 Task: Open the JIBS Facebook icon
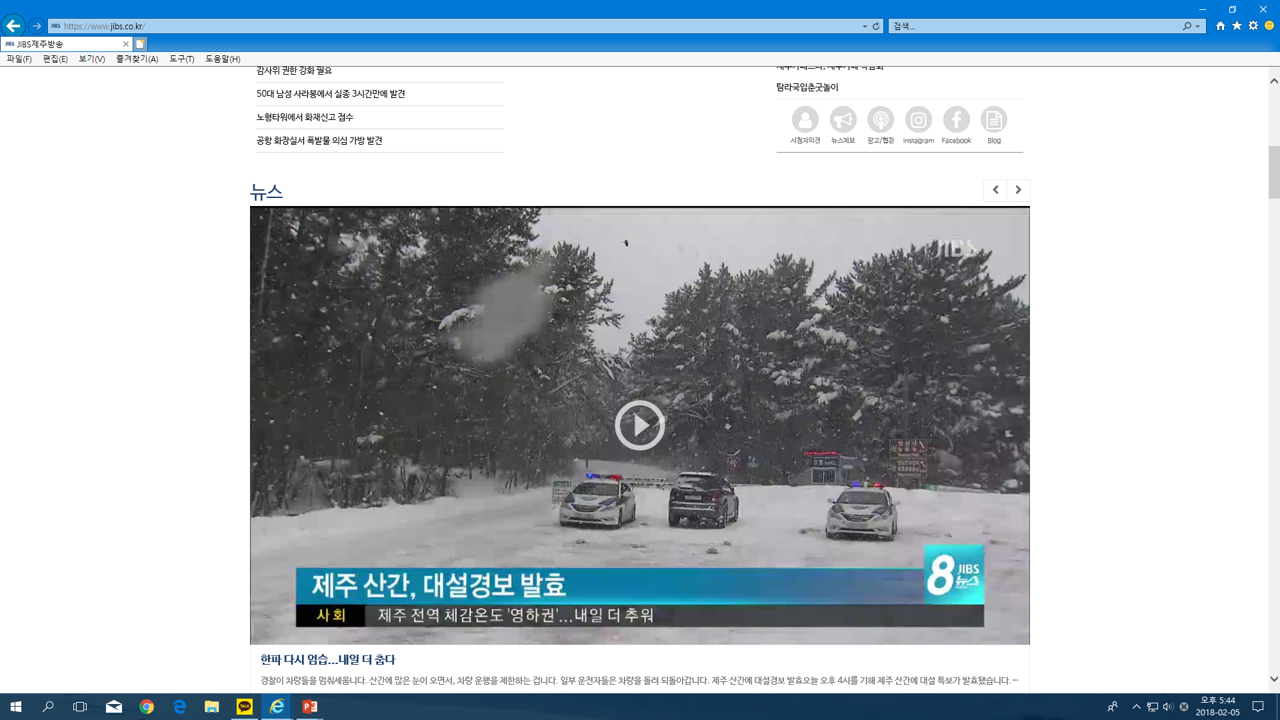(x=956, y=120)
